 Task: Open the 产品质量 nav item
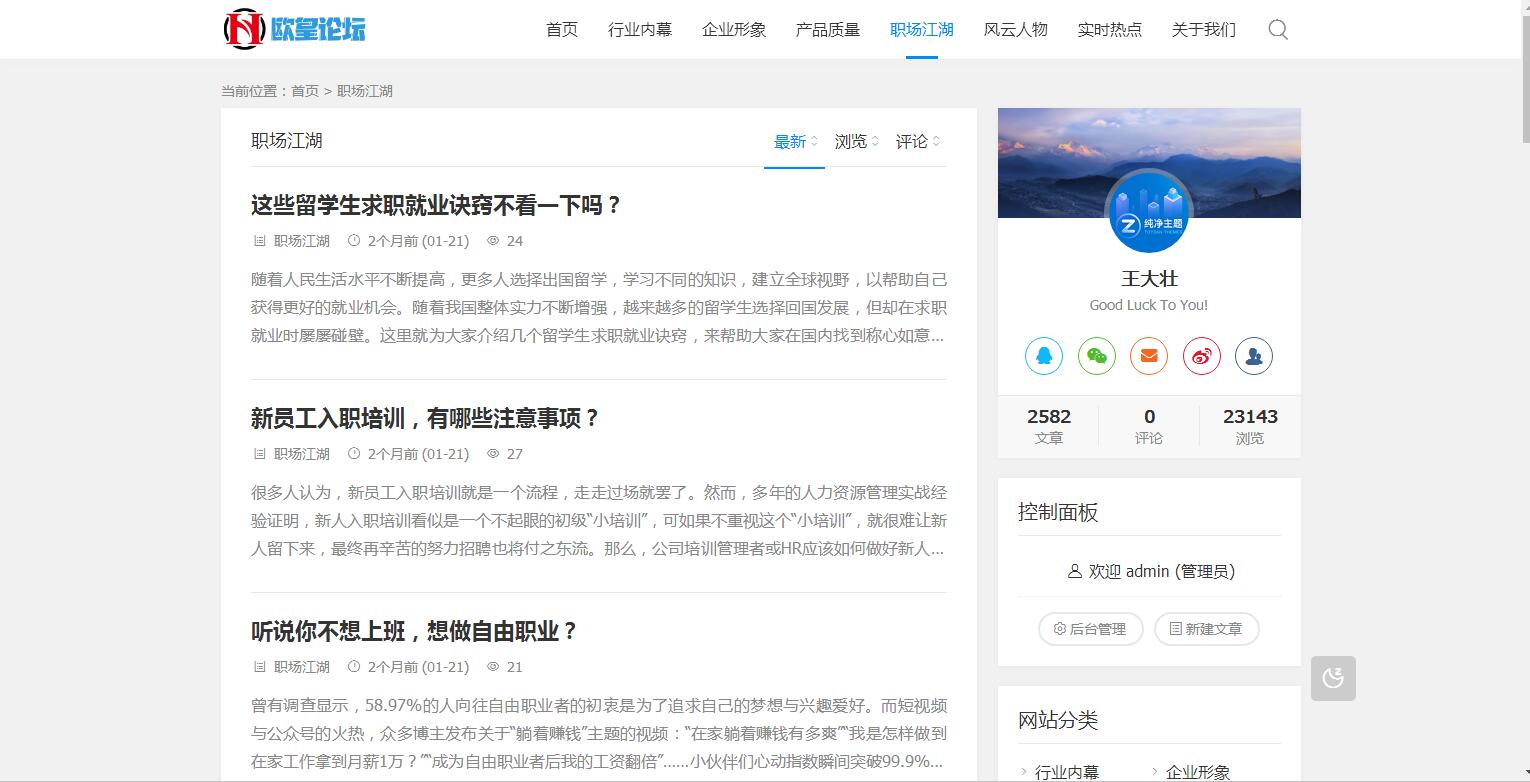[828, 29]
